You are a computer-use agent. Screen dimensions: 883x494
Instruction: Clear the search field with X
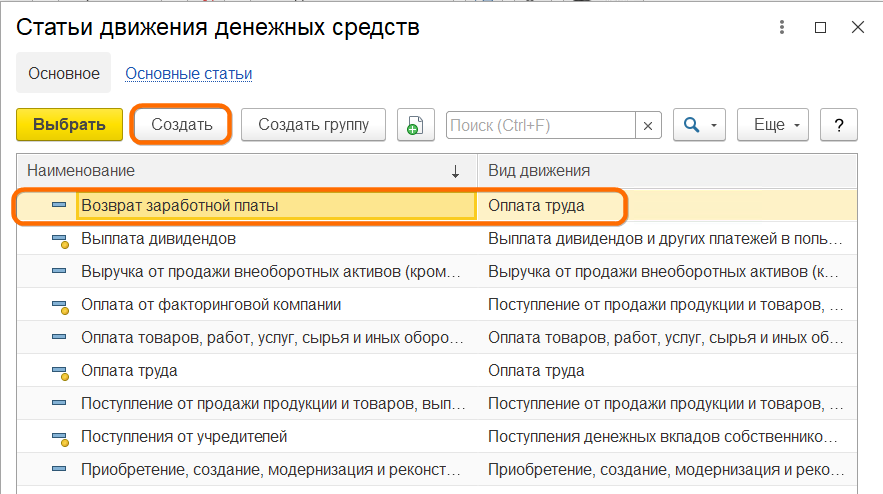click(x=648, y=126)
